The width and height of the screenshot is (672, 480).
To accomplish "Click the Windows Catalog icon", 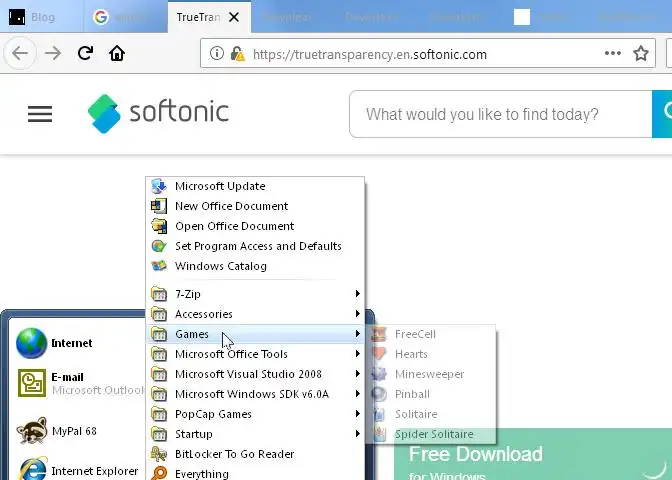I will [x=159, y=266].
